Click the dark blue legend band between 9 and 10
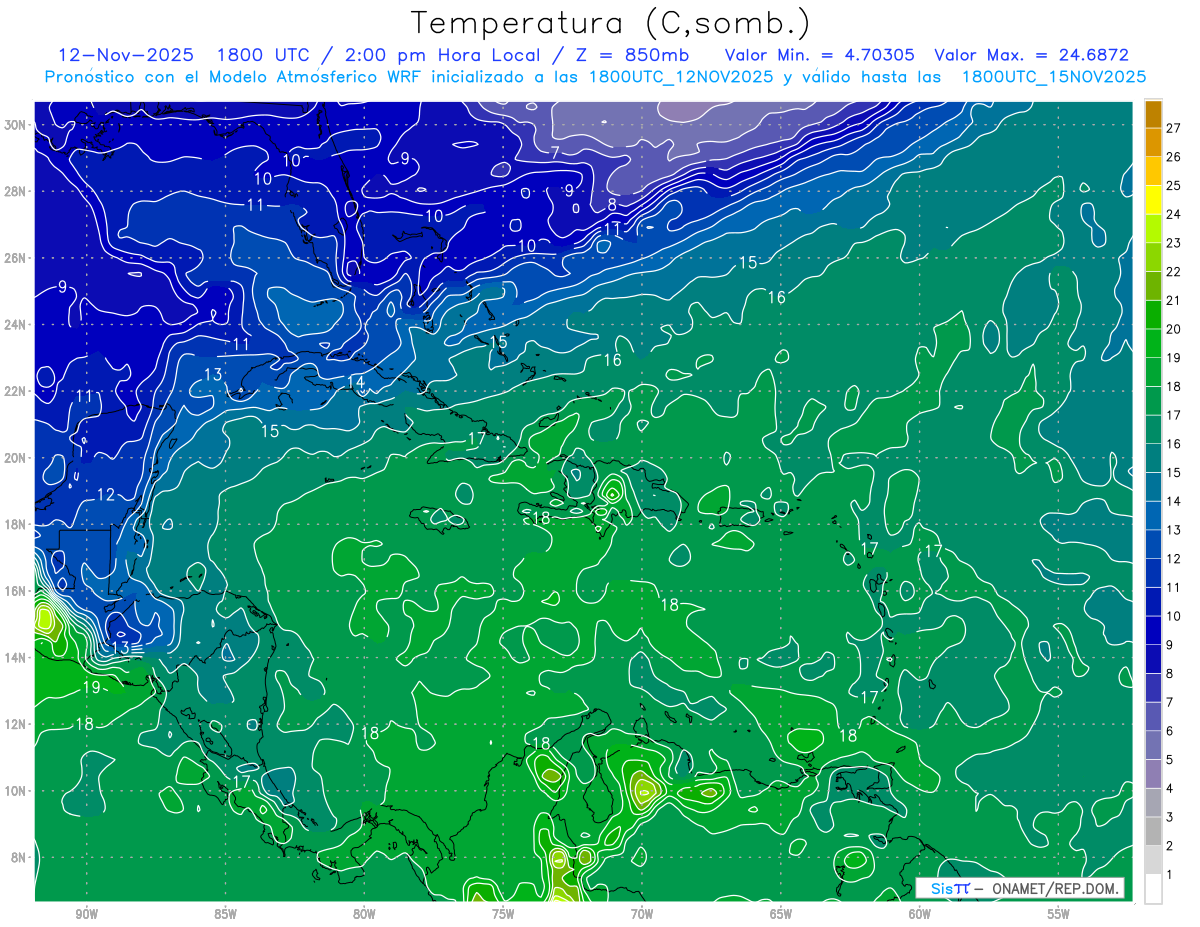1200x927 pixels. 1153,629
